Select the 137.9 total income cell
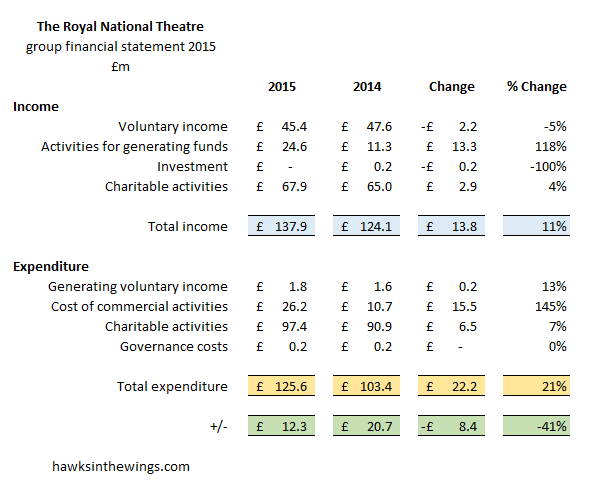Screen dimensions: 590x491 281,226
